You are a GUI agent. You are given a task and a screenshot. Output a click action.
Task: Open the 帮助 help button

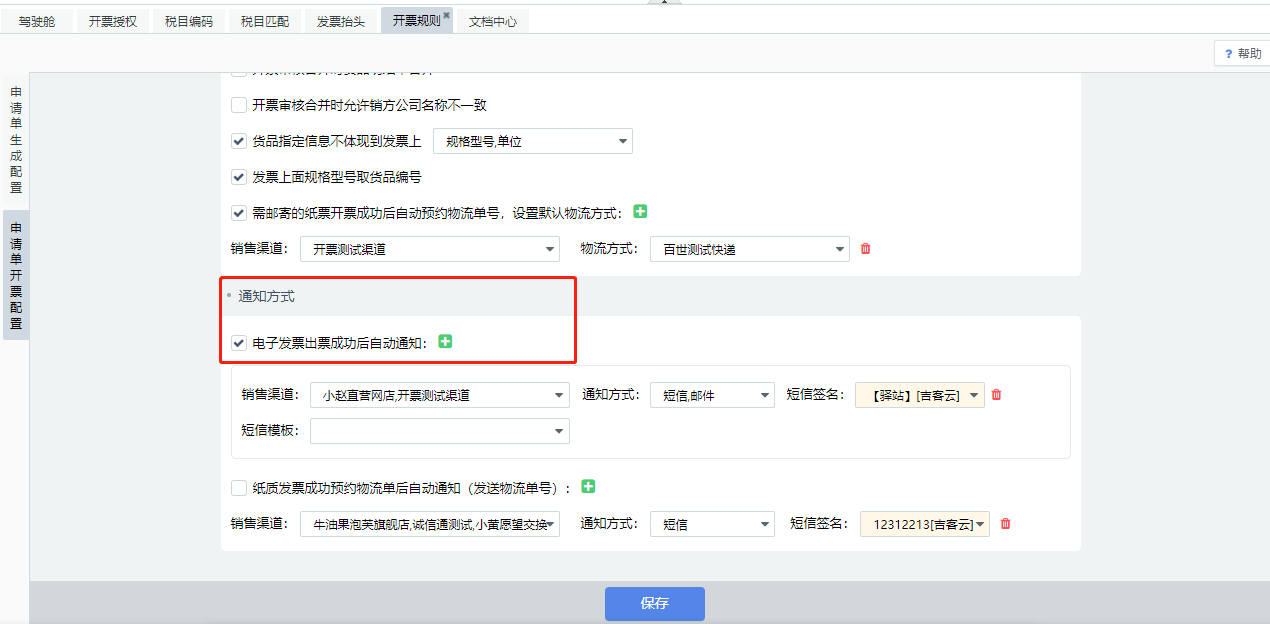[1240, 54]
